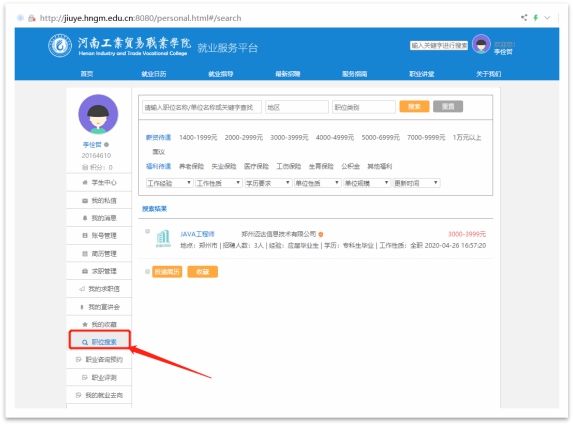Open the 就业日历 navigation menu item
The height and width of the screenshot is (425, 573).
coord(154,74)
